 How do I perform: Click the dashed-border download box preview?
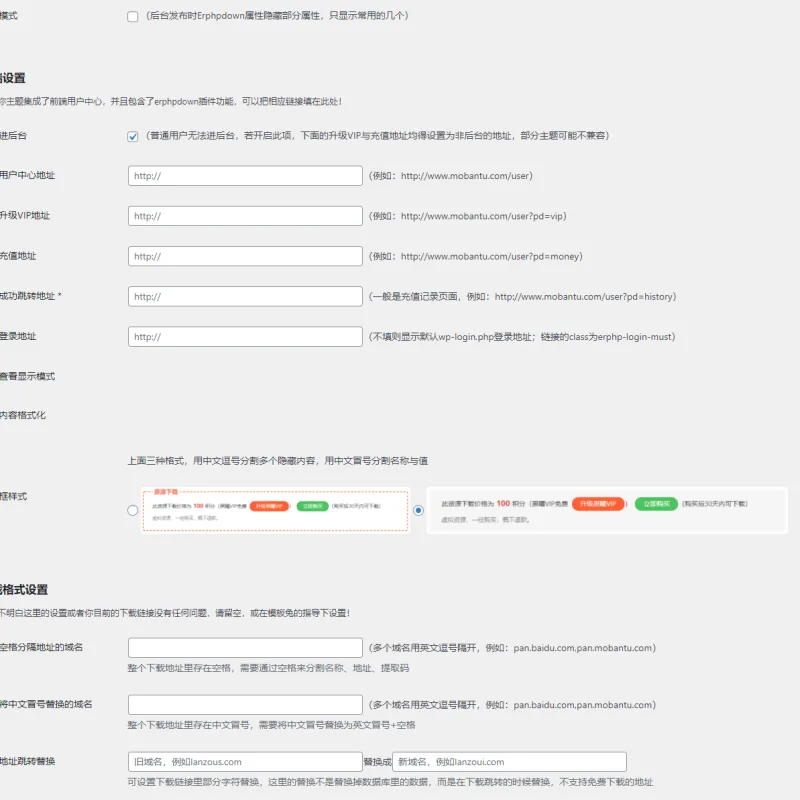[276, 510]
